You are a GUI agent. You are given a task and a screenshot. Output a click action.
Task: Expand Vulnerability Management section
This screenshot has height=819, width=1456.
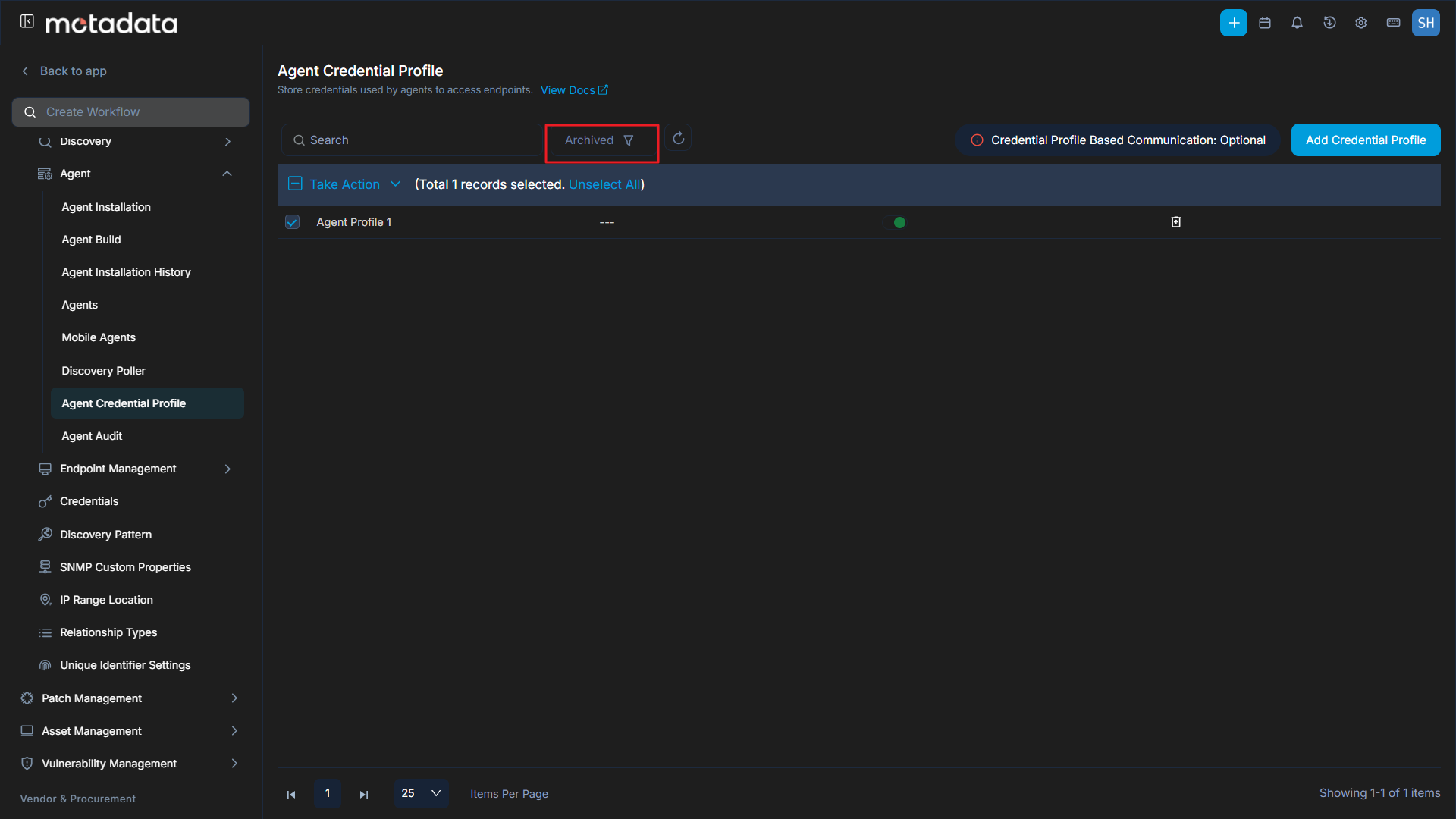click(x=234, y=764)
